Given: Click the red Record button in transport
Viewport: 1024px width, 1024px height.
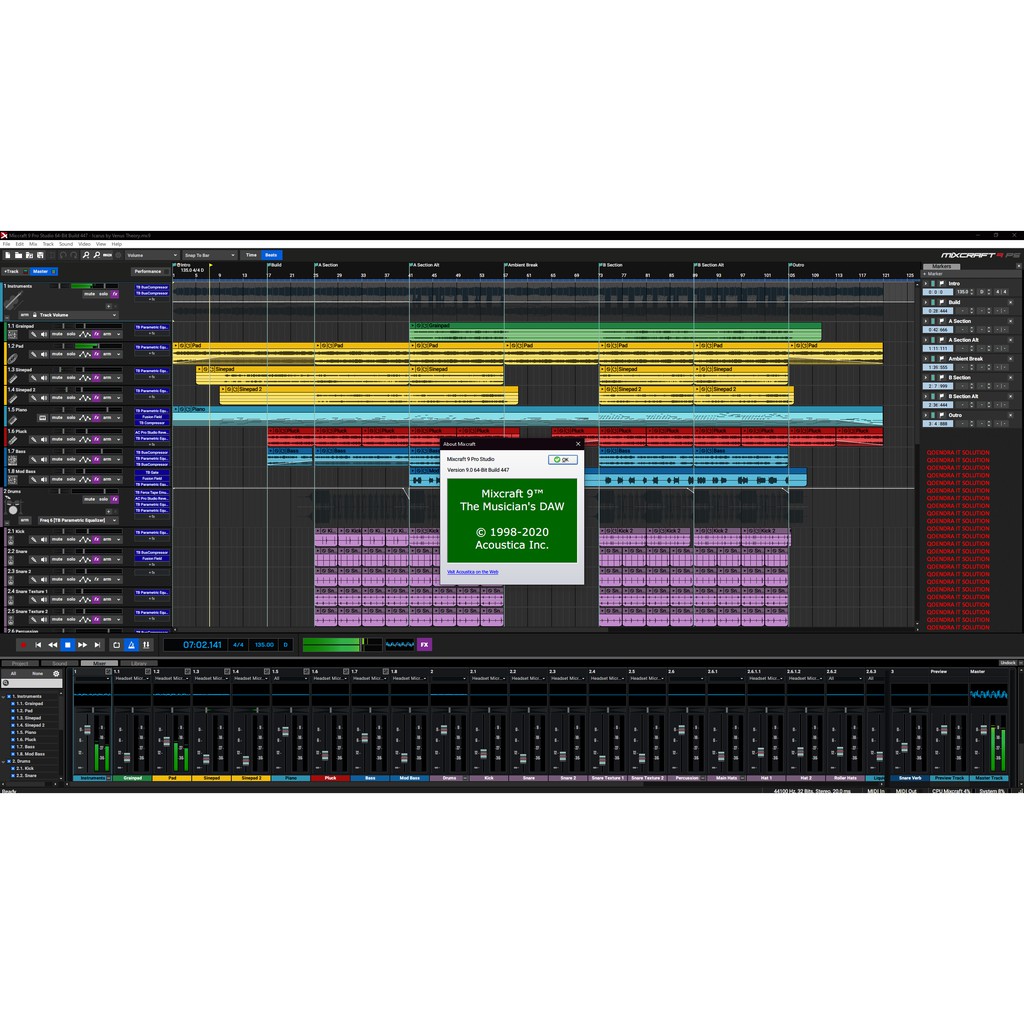Looking at the screenshot, I should (x=23, y=645).
